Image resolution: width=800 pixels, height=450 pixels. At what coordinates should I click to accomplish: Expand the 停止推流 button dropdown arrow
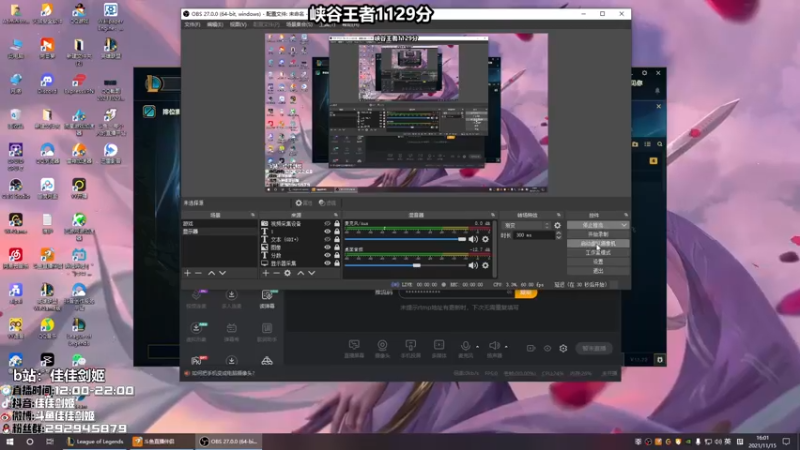623,225
